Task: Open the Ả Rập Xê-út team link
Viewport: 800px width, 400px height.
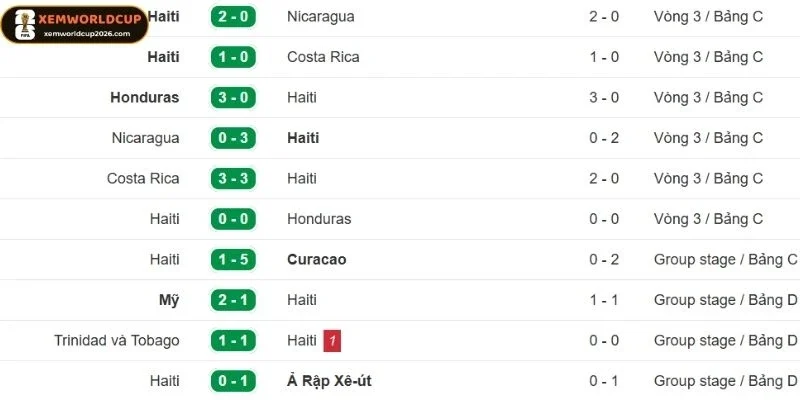Action: click(x=330, y=381)
